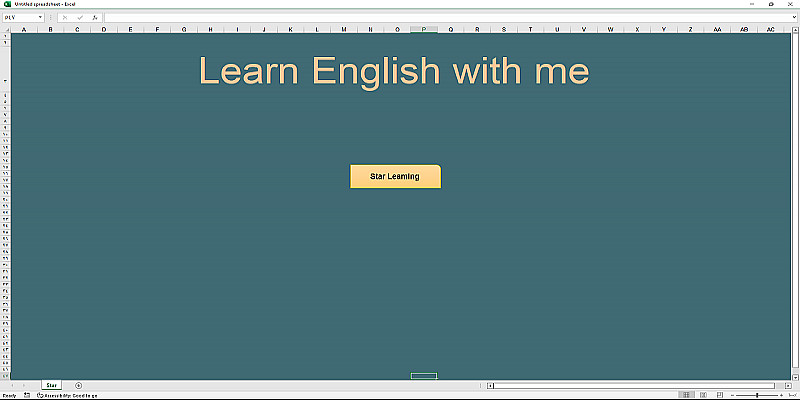
Task: Select column P header
Action: 423,30
